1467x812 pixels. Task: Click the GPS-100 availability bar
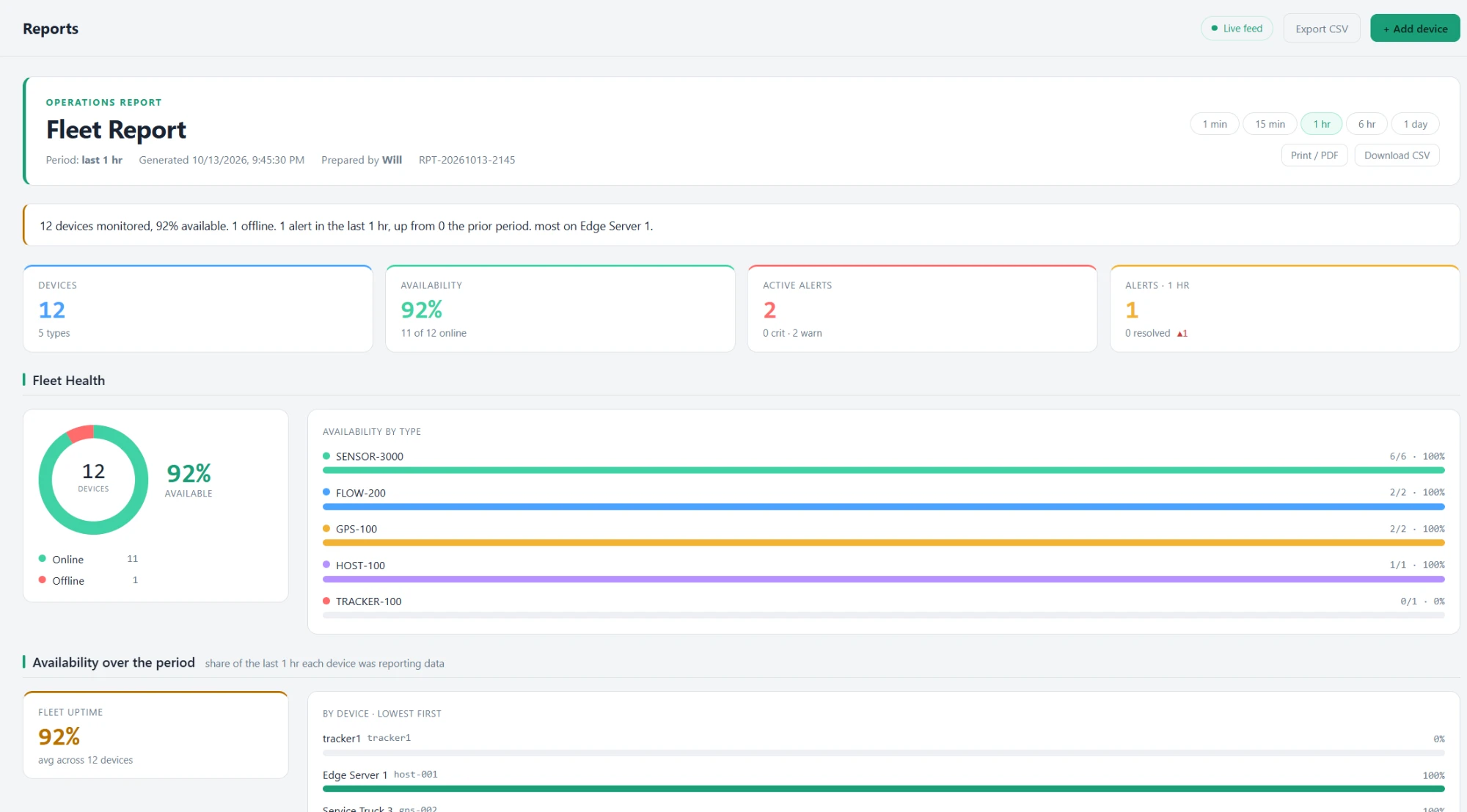883,543
